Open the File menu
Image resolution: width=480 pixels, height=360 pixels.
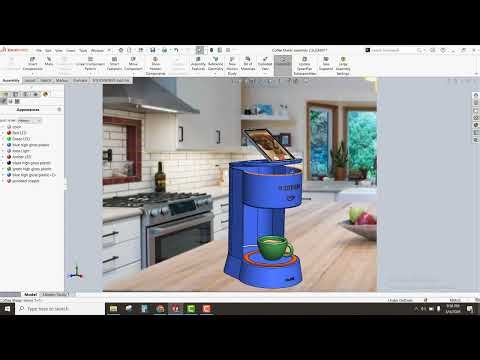39,50
